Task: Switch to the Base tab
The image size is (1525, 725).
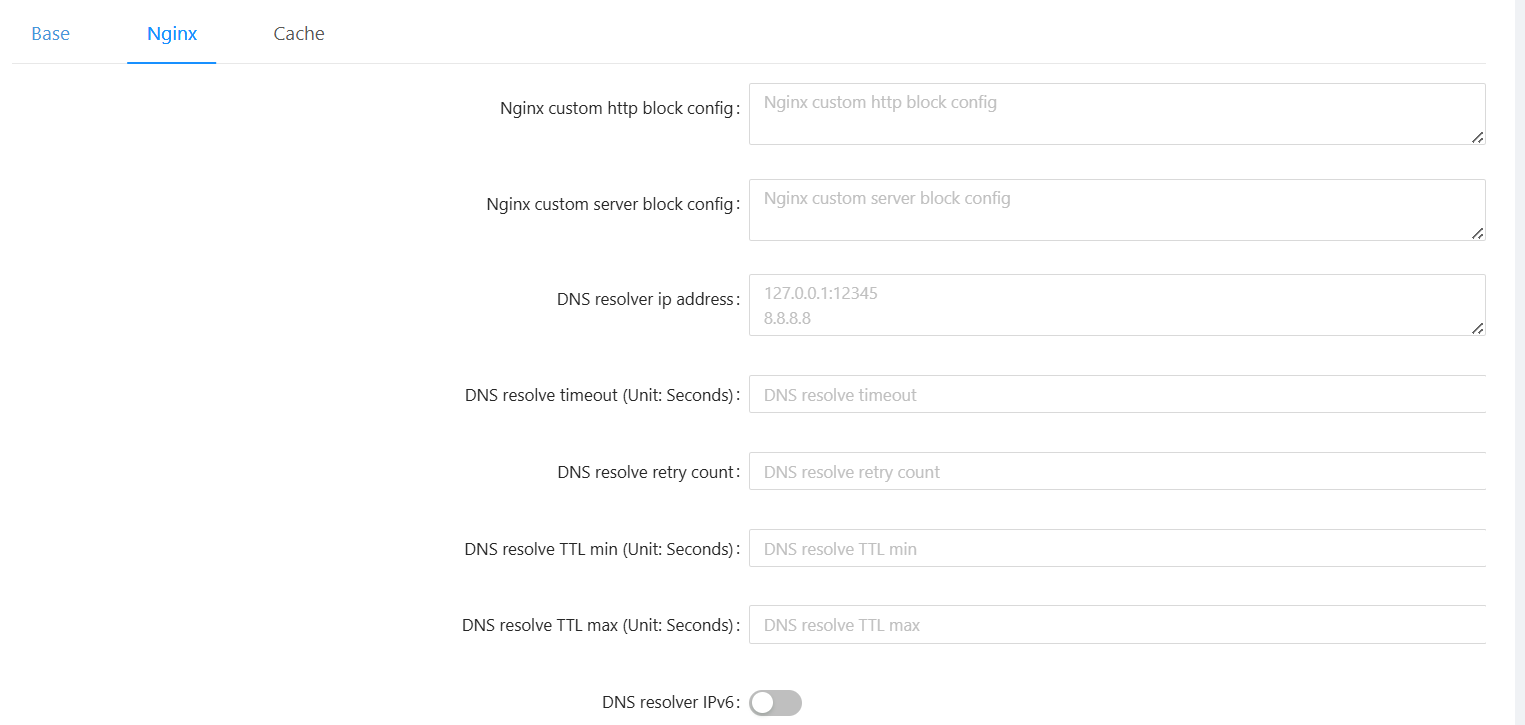Action: coord(50,34)
